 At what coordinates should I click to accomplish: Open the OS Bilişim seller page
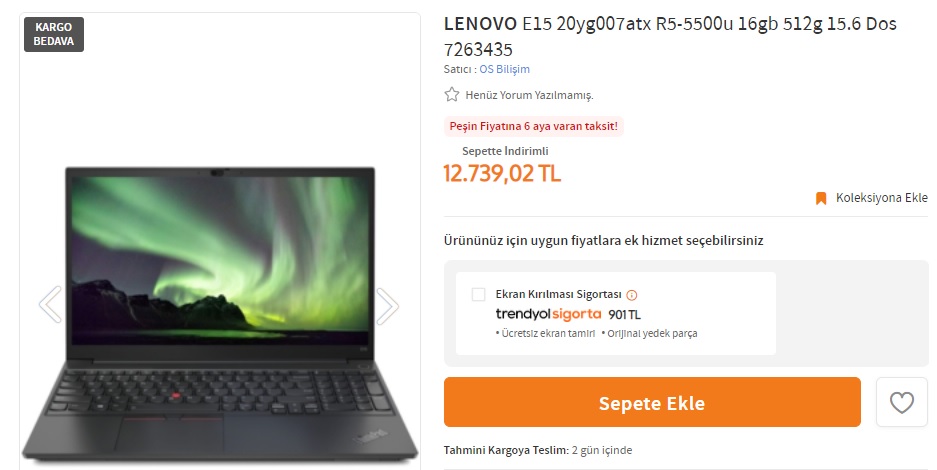pyautogui.click(x=504, y=69)
